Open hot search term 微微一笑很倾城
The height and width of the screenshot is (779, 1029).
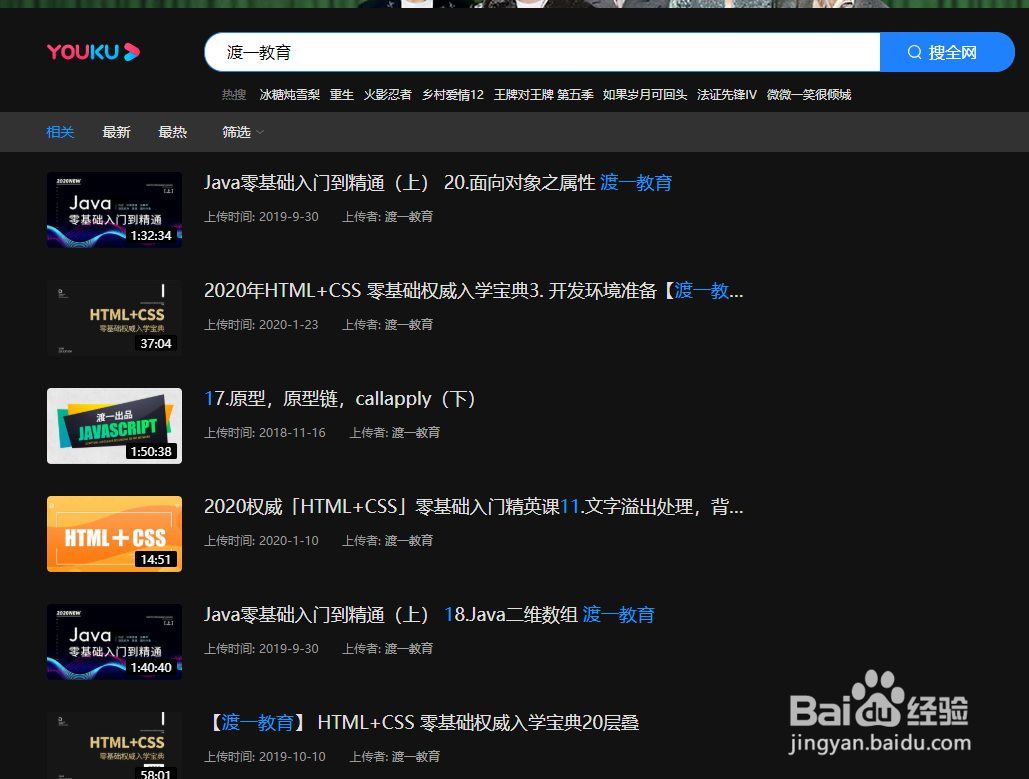[809, 95]
